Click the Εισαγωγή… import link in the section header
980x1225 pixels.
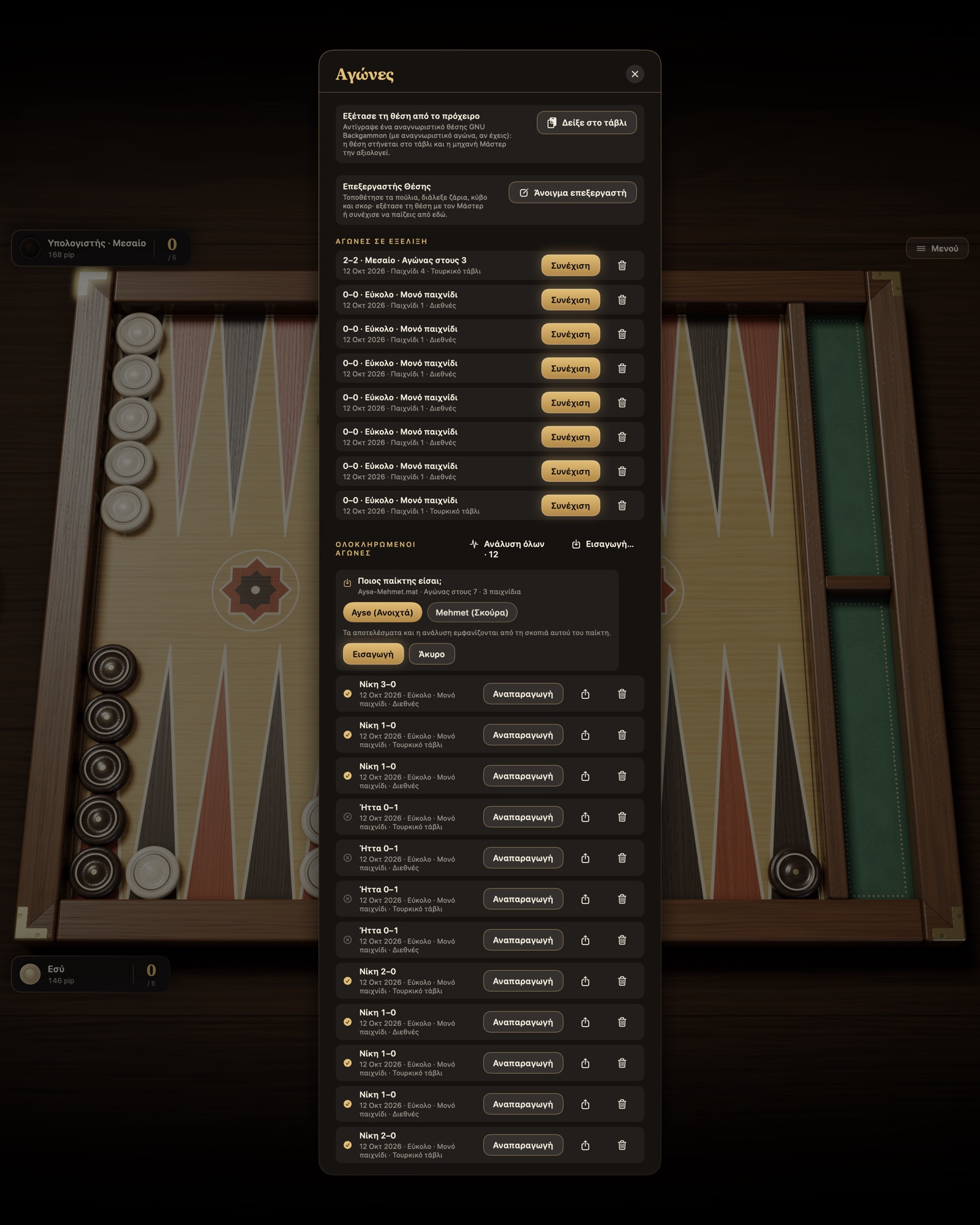tap(603, 544)
